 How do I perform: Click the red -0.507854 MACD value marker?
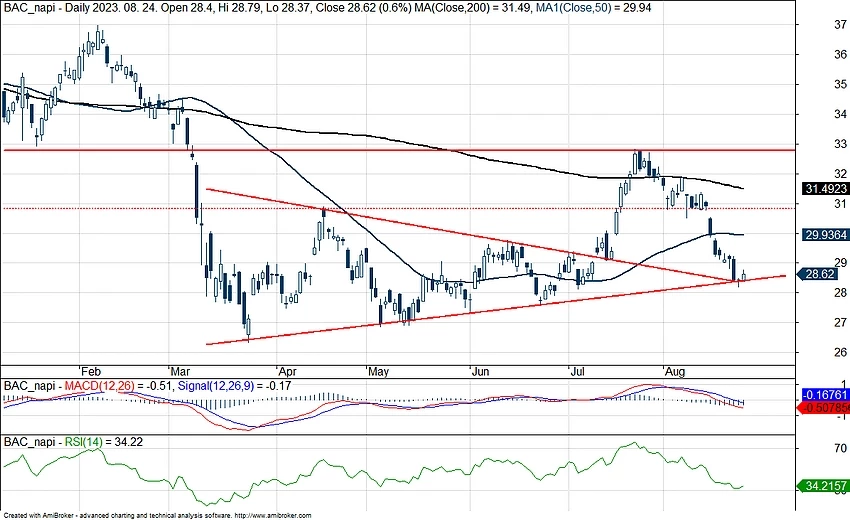pos(825,407)
